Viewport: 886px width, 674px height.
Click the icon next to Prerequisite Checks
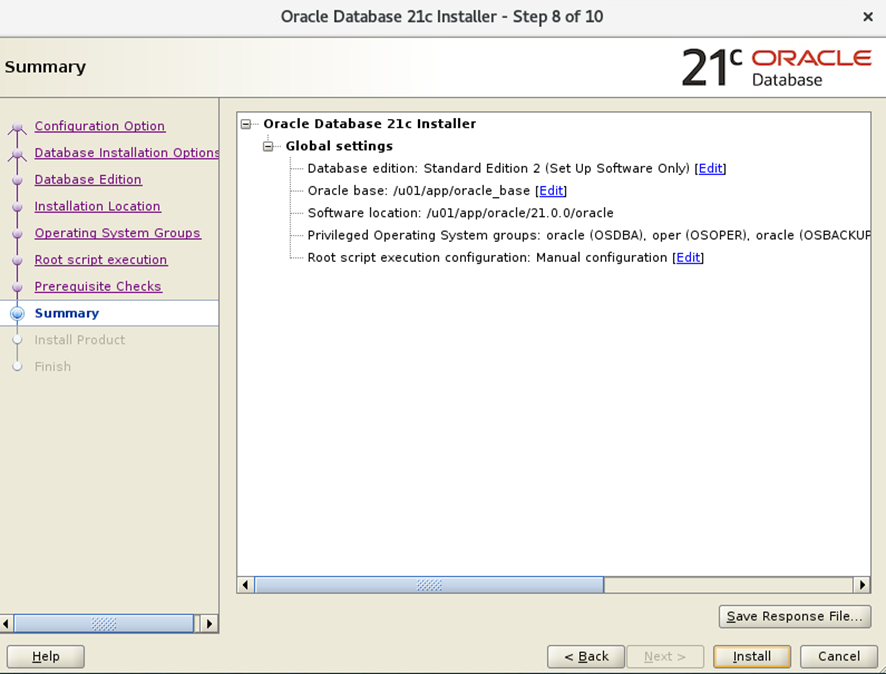[x=18, y=286]
